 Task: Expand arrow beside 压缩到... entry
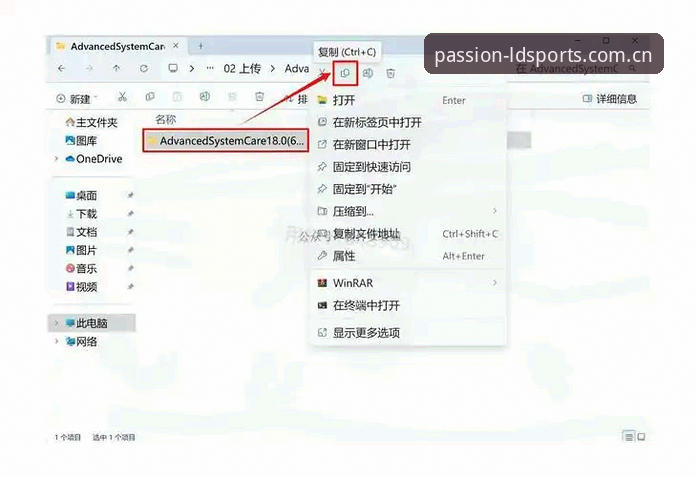coord(494,211)
